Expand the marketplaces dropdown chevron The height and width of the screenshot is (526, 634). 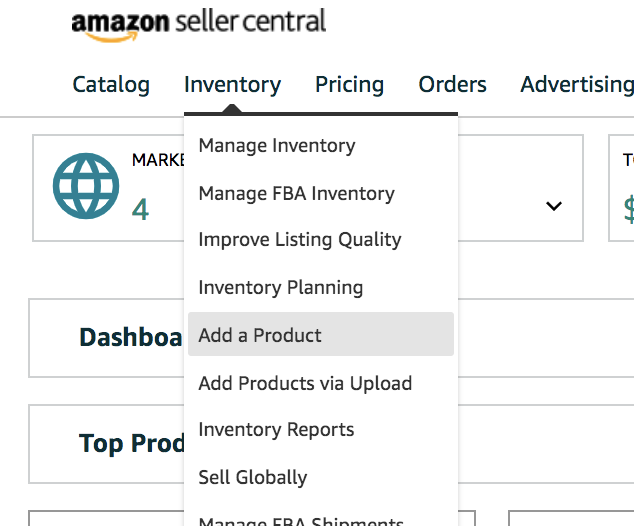pos(553,206)
